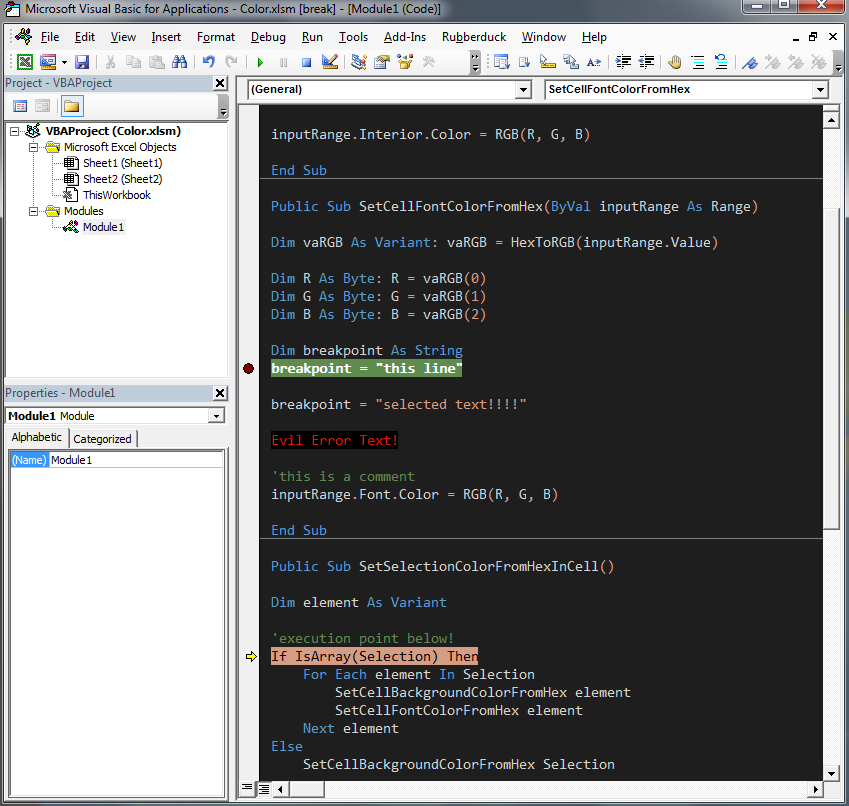Image resolution: width=849 pixels, height=806 pixels.
Task: Toggle Design Mode icon
Action: [330, 62]
